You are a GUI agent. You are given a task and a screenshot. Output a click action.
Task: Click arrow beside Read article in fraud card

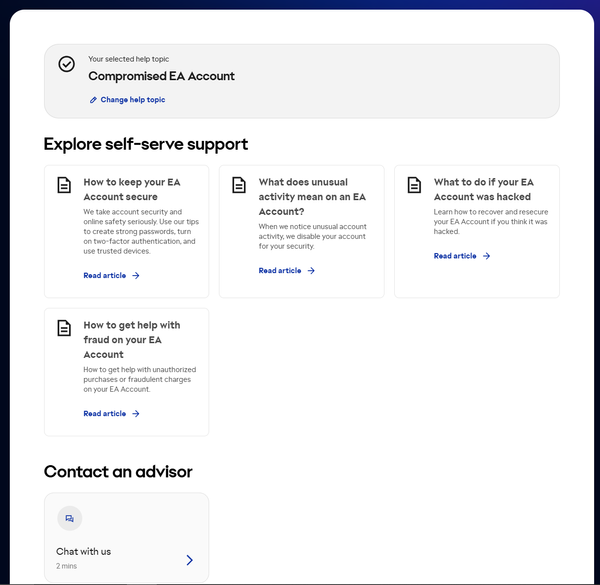pos(136,414)
